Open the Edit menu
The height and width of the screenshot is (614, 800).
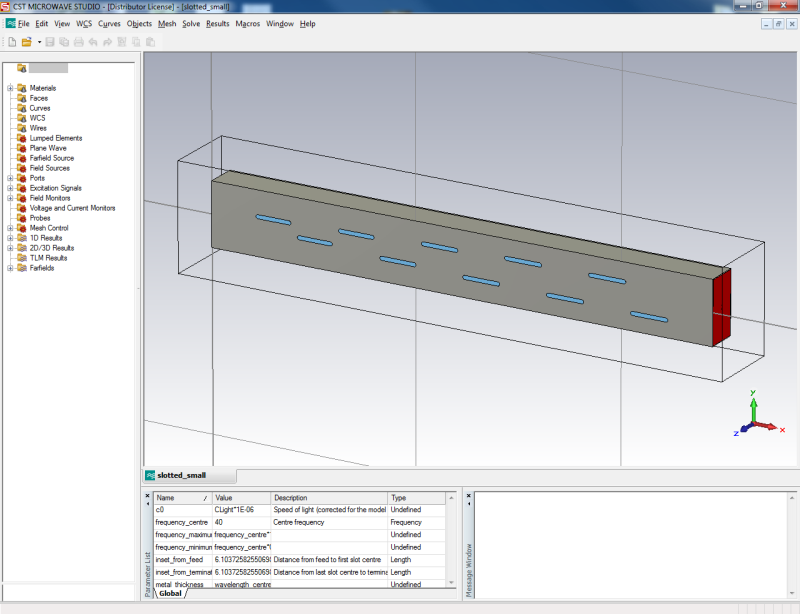pos(41,23)
